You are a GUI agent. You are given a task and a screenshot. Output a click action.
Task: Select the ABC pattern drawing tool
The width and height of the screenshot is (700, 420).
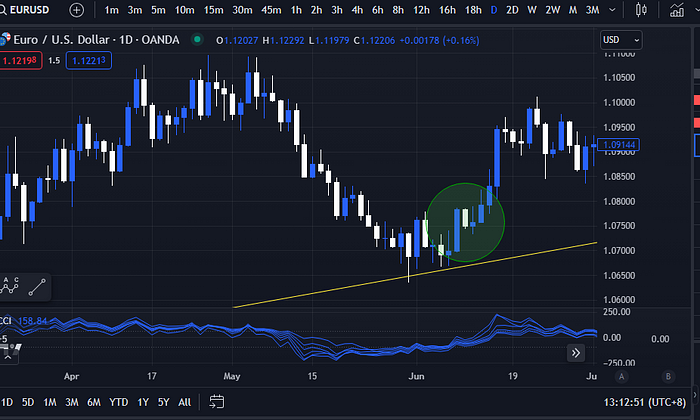[11, 286]
